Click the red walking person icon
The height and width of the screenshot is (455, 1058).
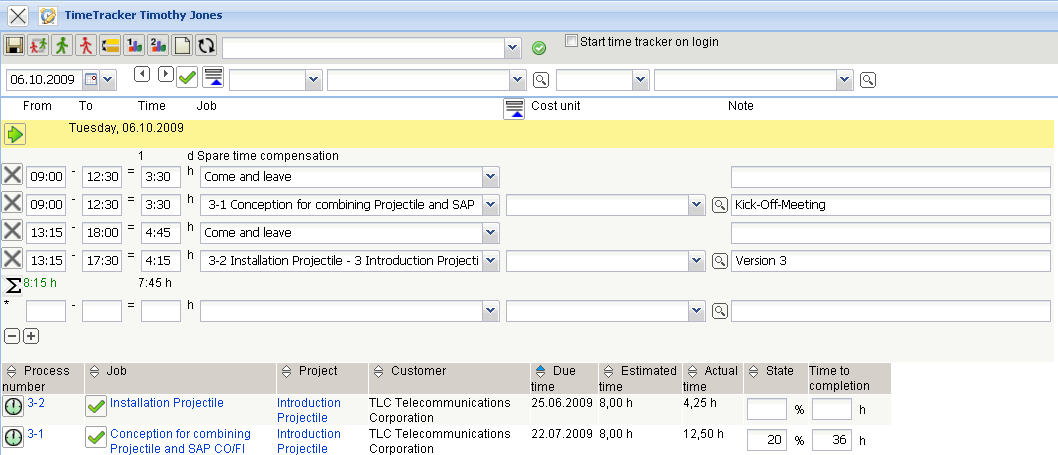click(86, 46)
